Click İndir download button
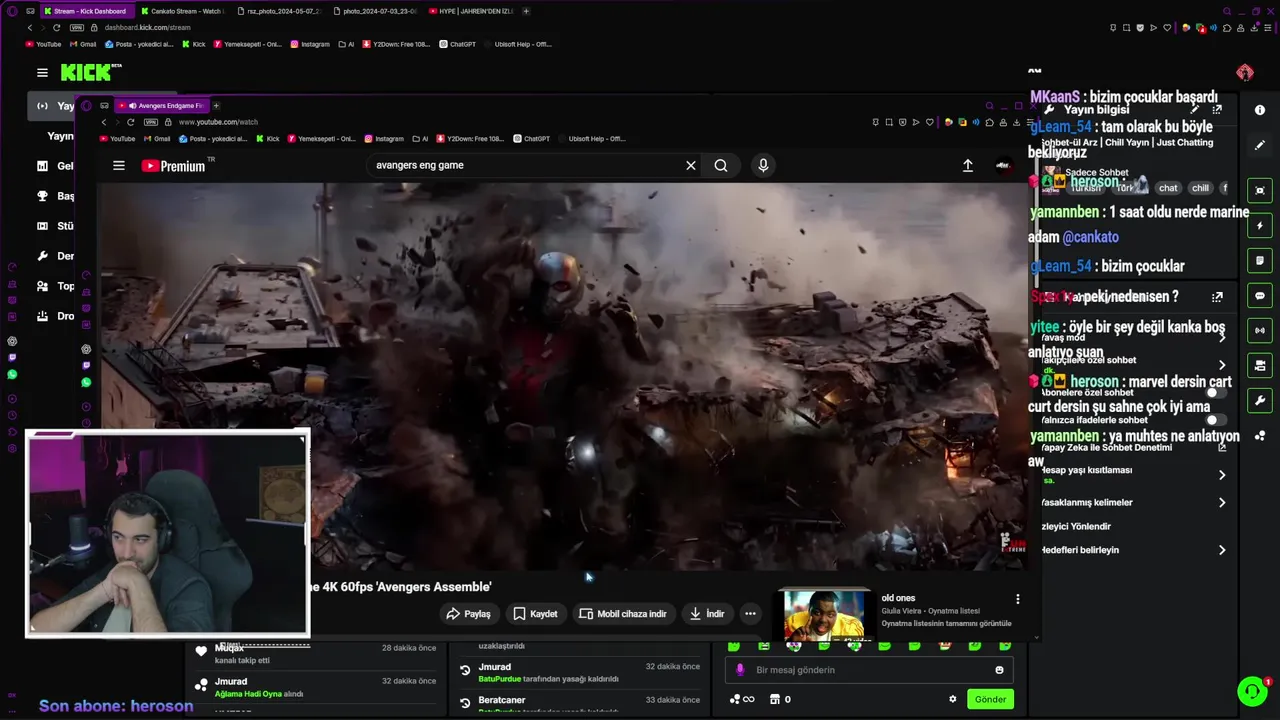Screen dimensions: 1280x720 click(x=706, y=614)
